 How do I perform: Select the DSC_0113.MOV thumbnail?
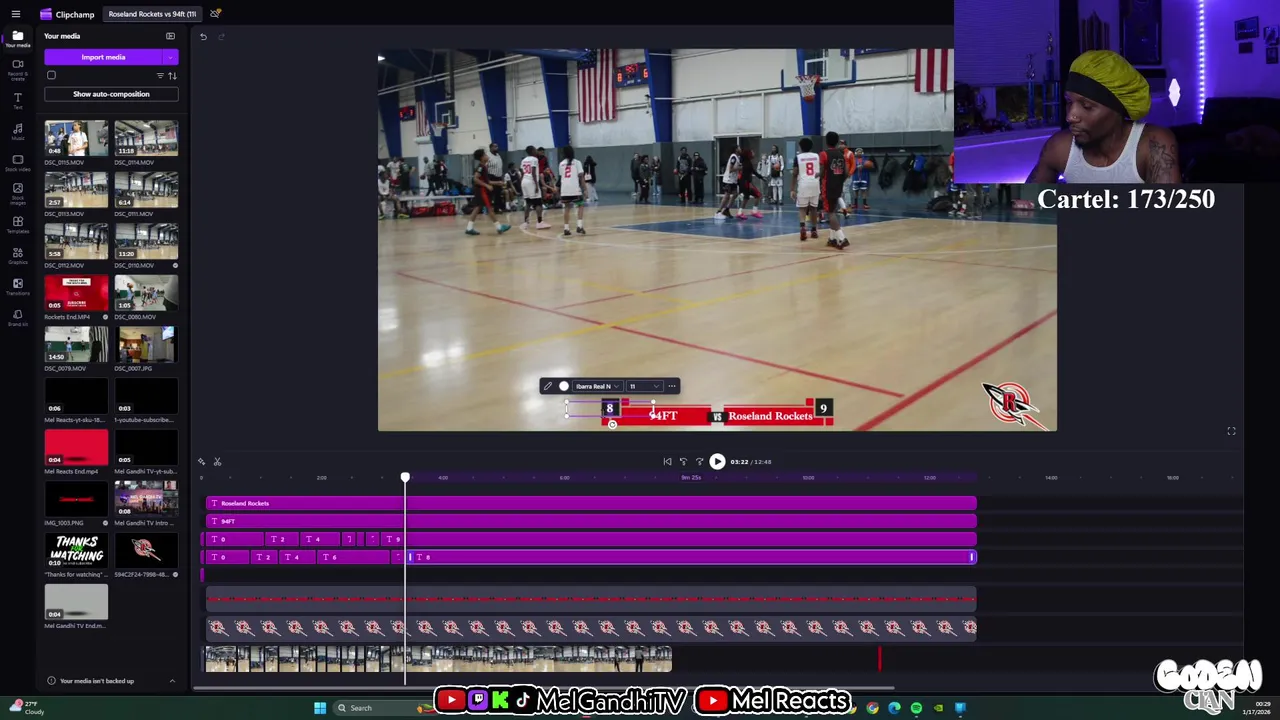pyautogui.click(x=76, y=190)
